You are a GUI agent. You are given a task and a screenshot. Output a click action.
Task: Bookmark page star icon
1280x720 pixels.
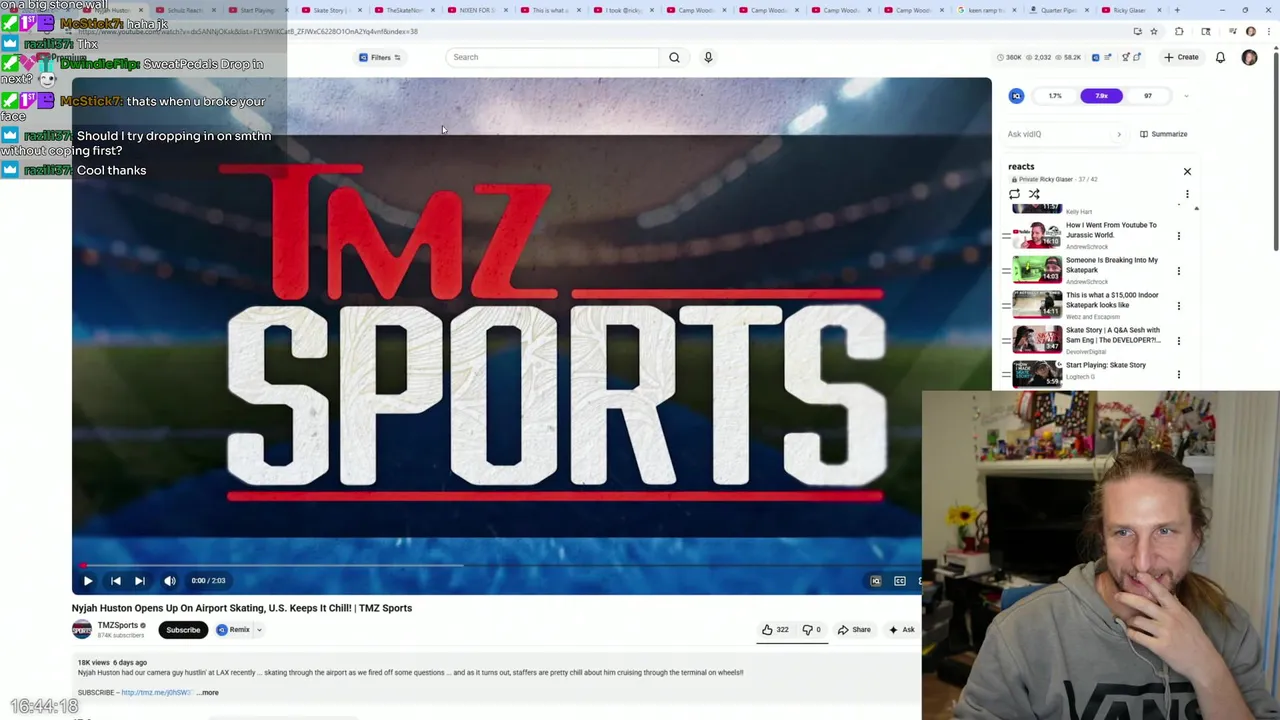click(1154, 31)
